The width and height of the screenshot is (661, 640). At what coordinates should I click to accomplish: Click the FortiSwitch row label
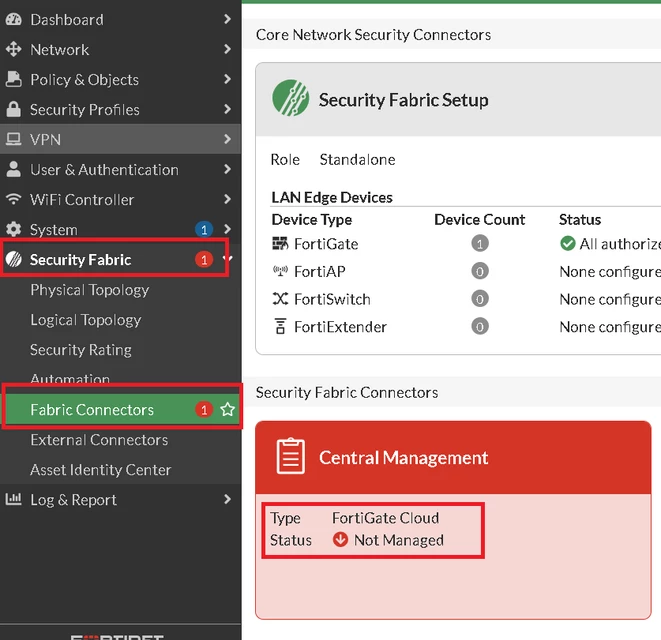(332, 299)
